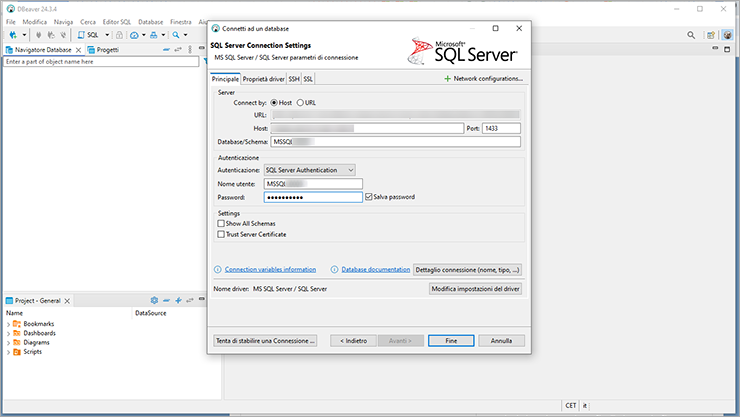Click the dashboard gauge toolbar icon
The width and height of the screenshot is (740, 417).
coord(135,35)
